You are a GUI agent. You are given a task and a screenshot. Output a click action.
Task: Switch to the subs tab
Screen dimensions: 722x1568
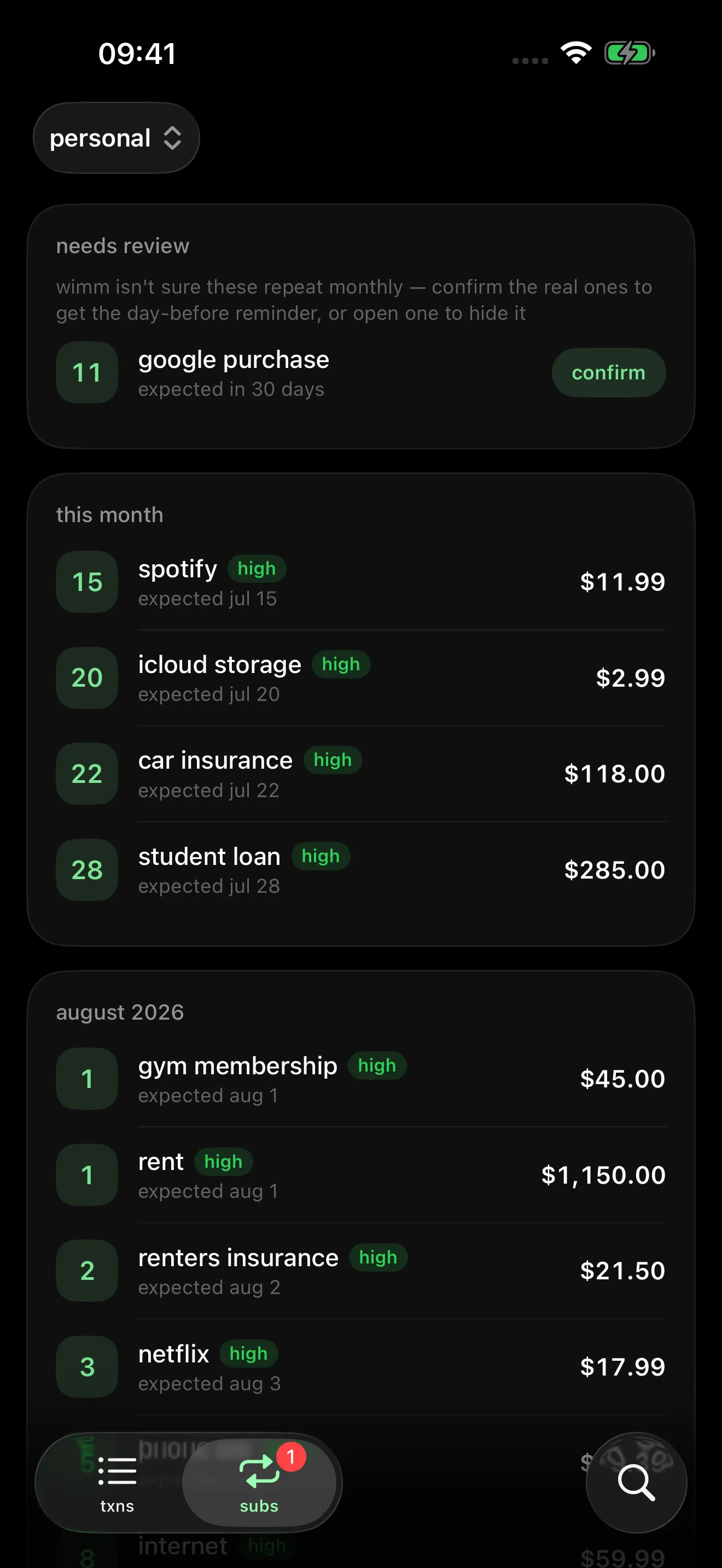[x=259, y=1483]
